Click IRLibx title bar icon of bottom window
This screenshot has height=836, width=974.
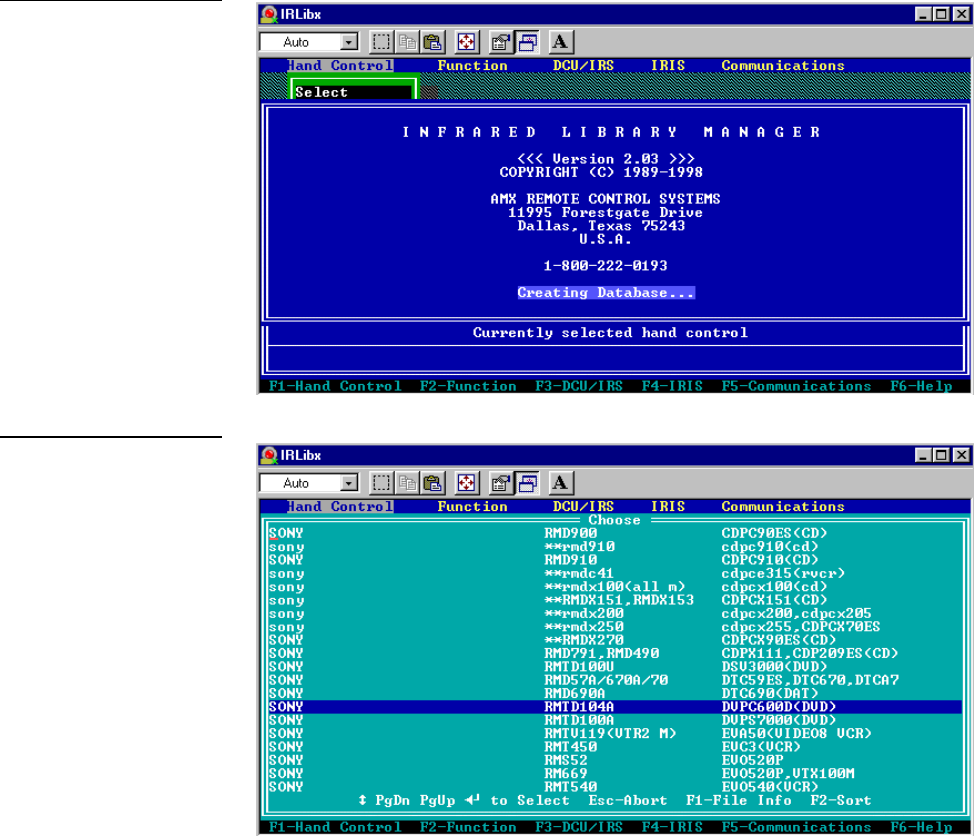click(x=269, y=455)
